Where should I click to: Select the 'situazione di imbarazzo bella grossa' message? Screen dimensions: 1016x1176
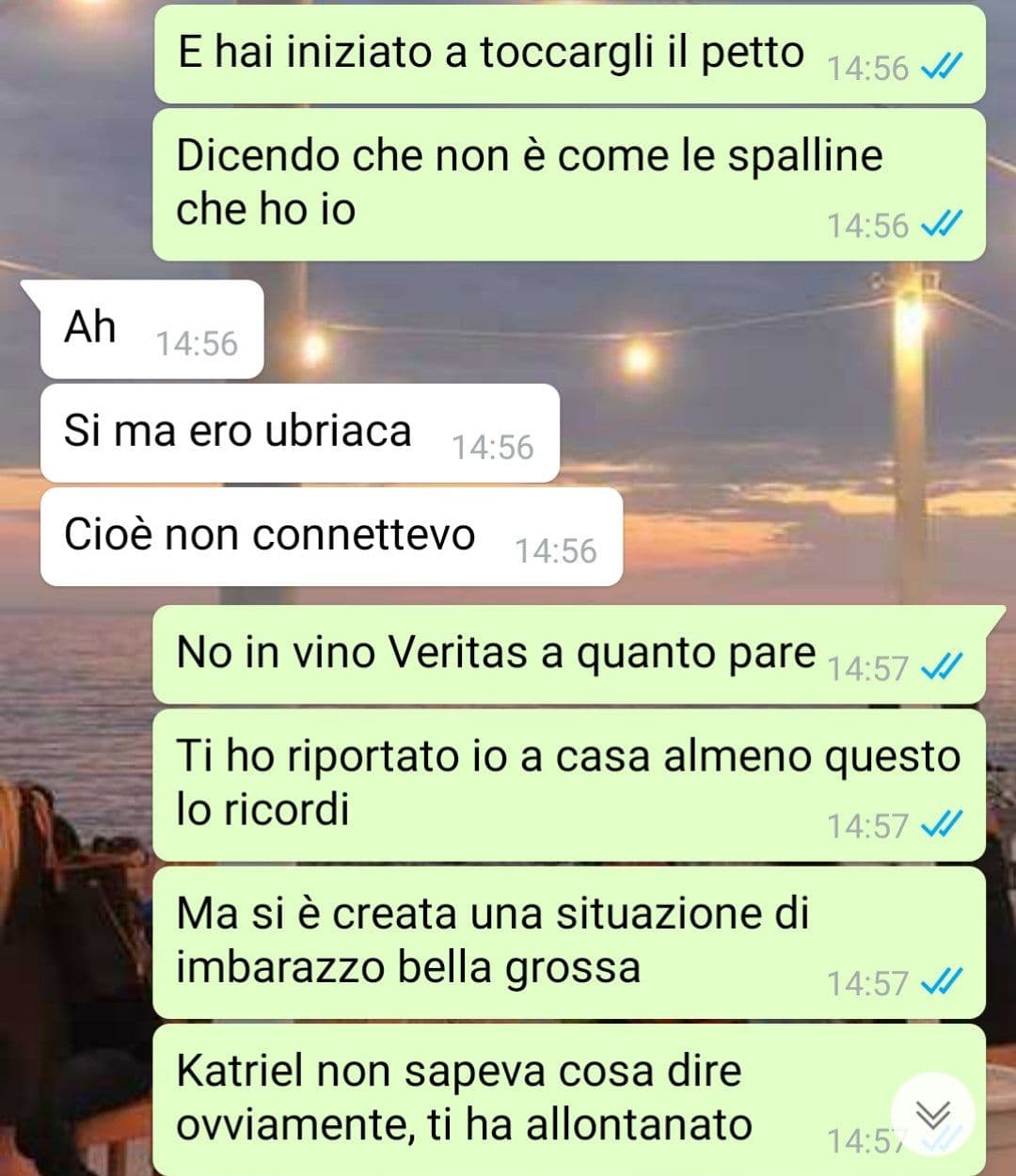(x=569, y=942)
